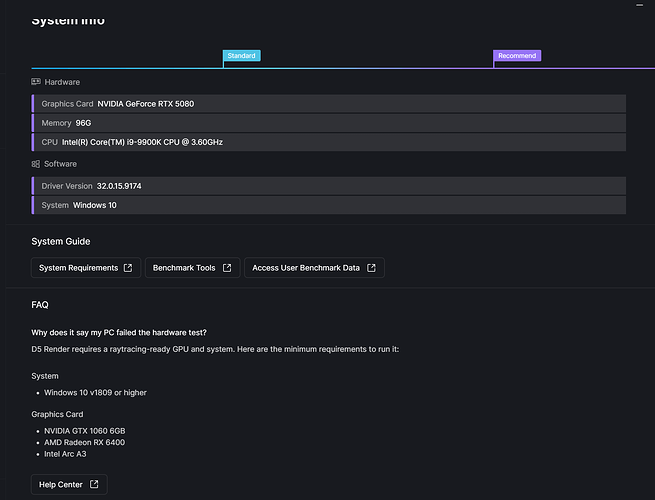Select the CPU Intel Core i9-9900K row
Image resolution: width=655 pixels, height=500 pixels.
tap(329, 142)
